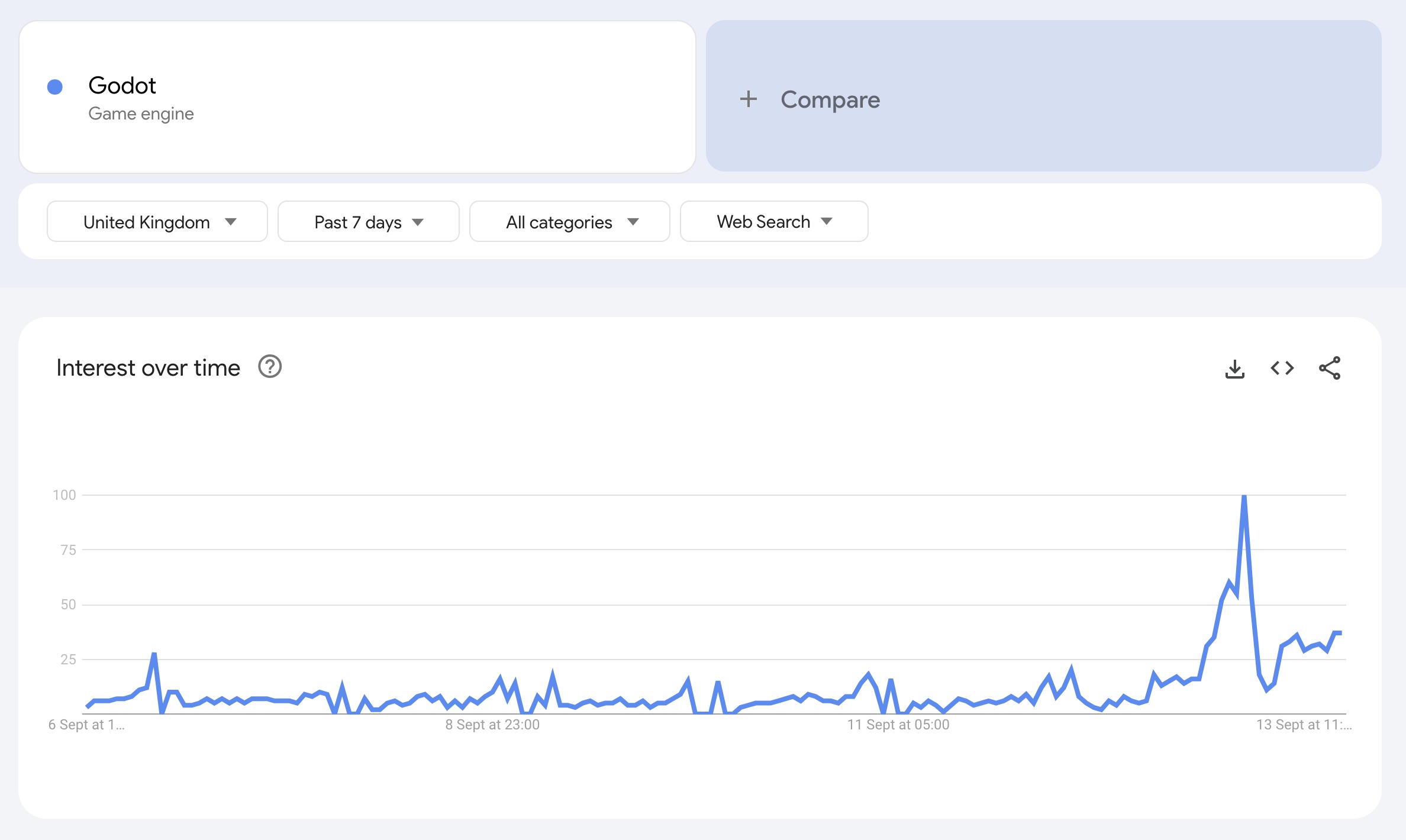Screen dimensions: 1406x840
Task: Click the embed code icon
Action: (x=1284, y=368)
